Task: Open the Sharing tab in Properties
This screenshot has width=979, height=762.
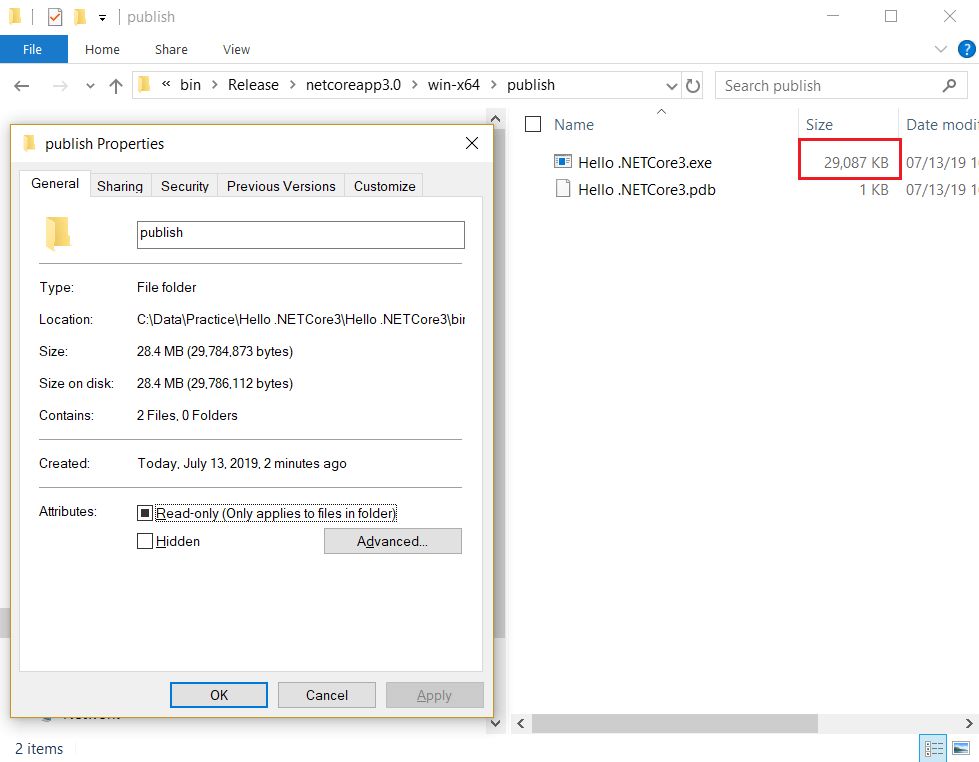Action: (120, 186)
